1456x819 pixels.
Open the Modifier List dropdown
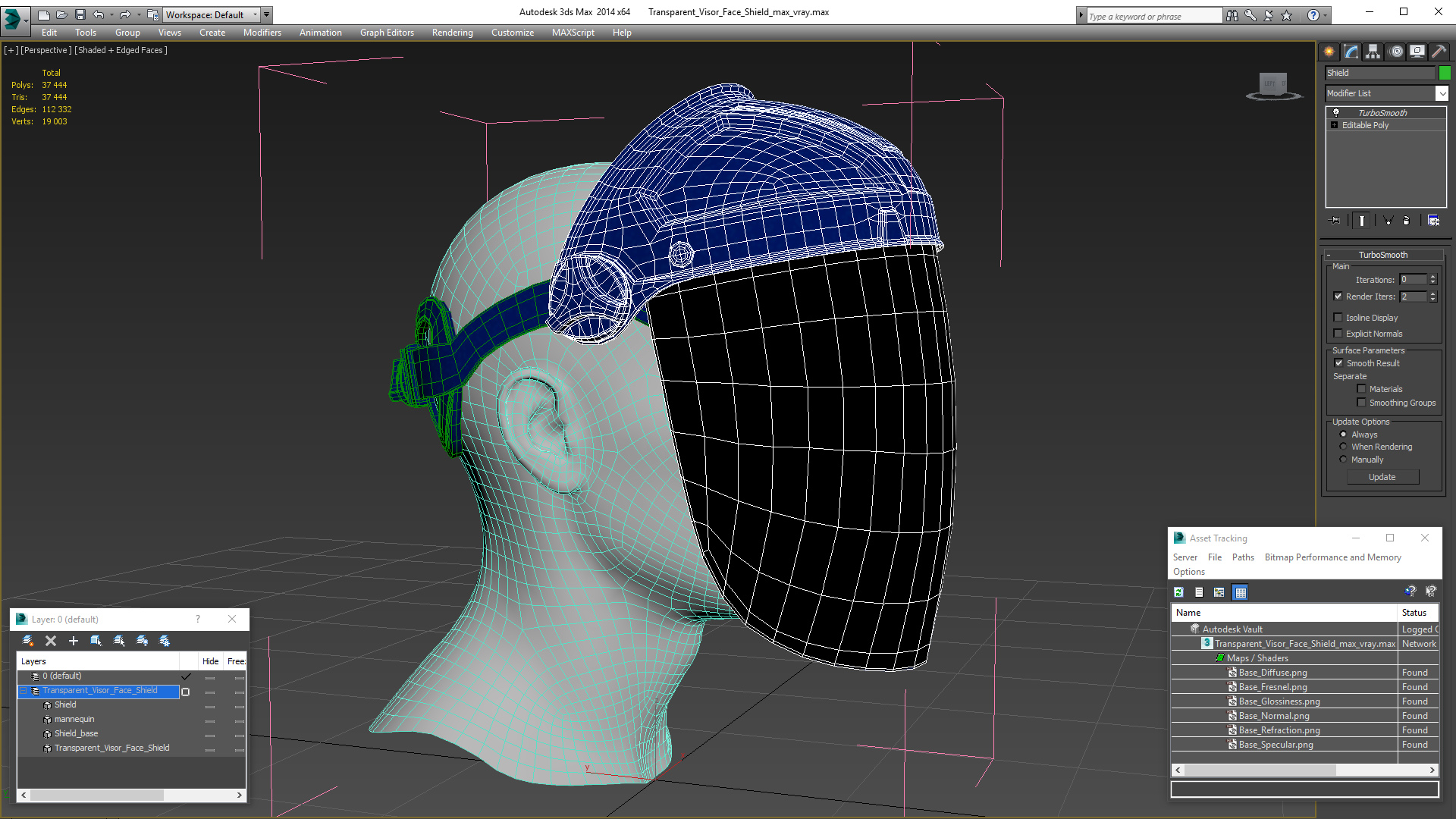coord(1442,93)
